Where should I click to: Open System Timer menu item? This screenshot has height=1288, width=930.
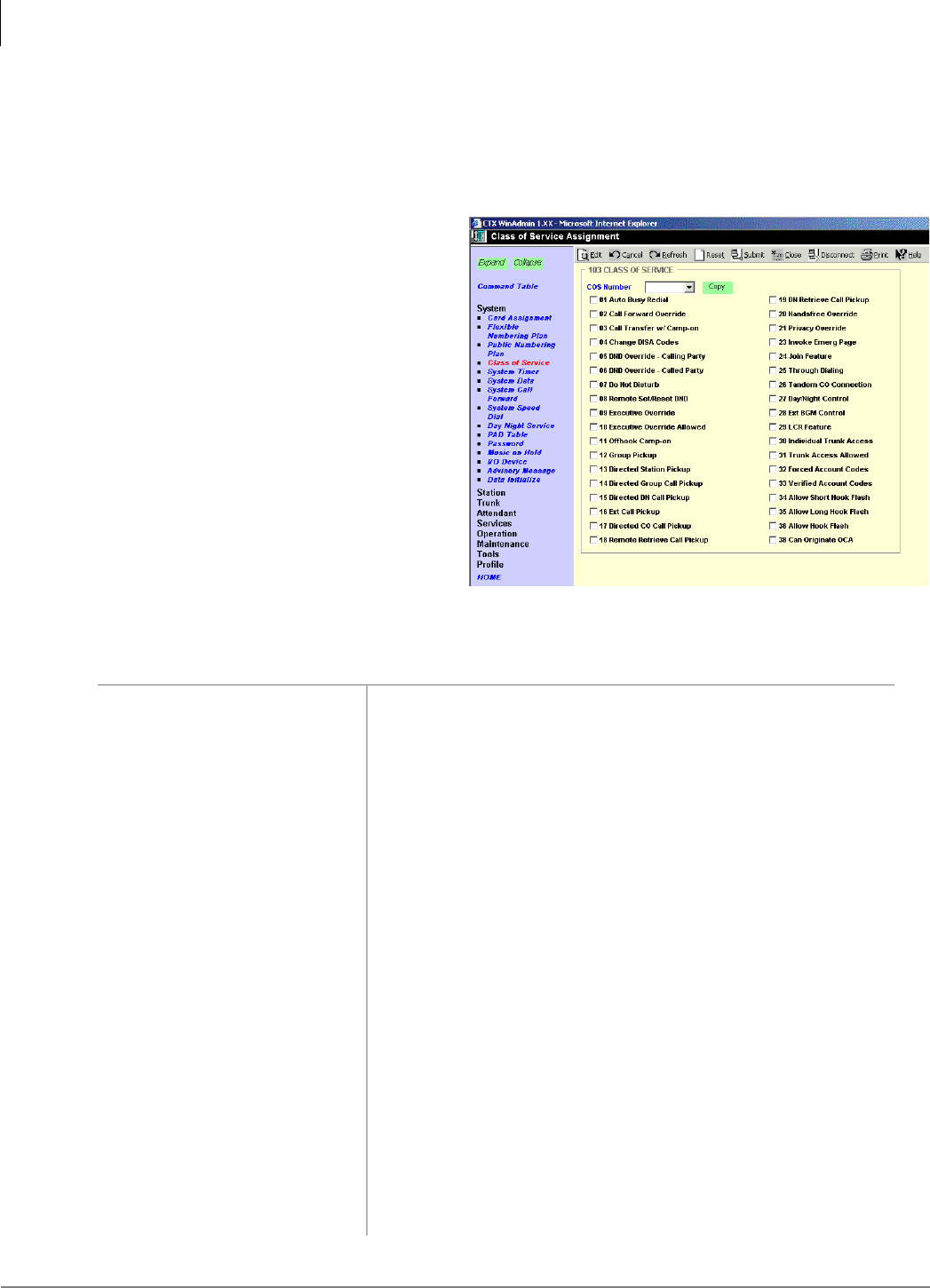(x=513, y=371)
